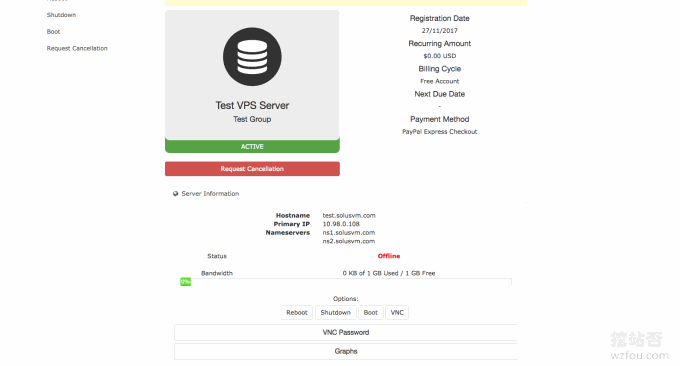Click the red Offline status text
The height and width of the screenshot is (366, 680).
[389, 256]
